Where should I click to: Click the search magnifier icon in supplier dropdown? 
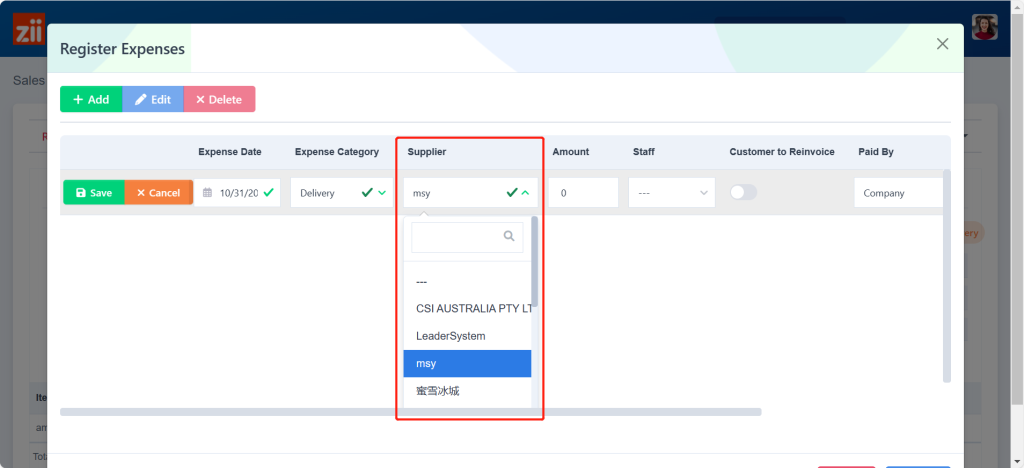tap(509, 237)
